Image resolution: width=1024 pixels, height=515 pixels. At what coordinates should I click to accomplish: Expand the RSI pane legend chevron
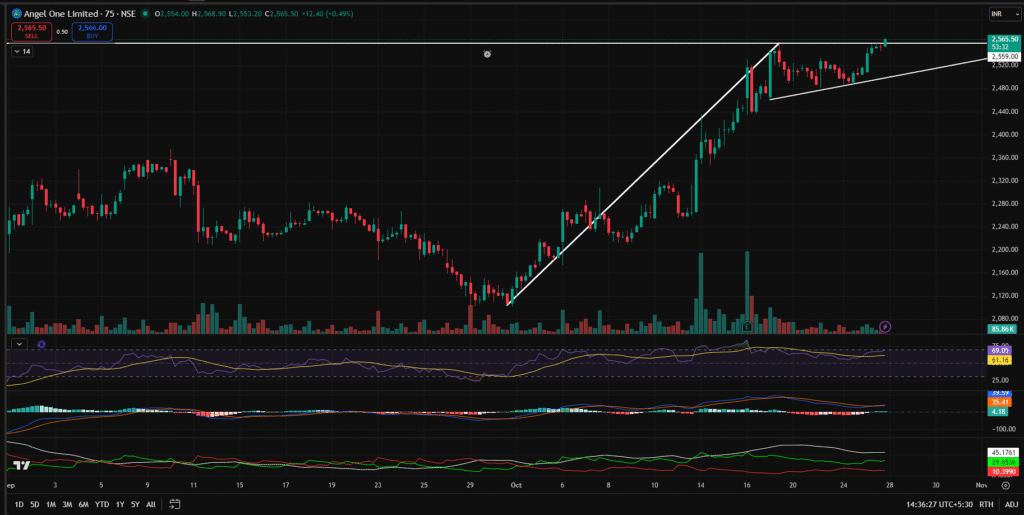[17, 344]
